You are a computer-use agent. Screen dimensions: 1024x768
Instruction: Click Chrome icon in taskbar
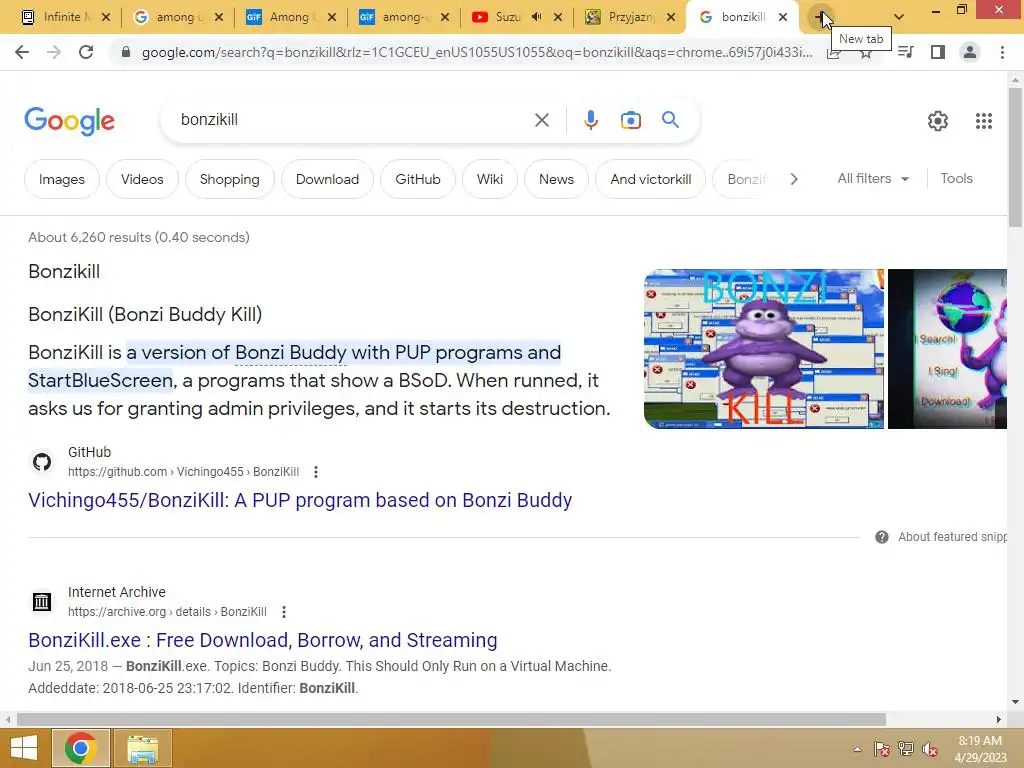tap(80, 748)
